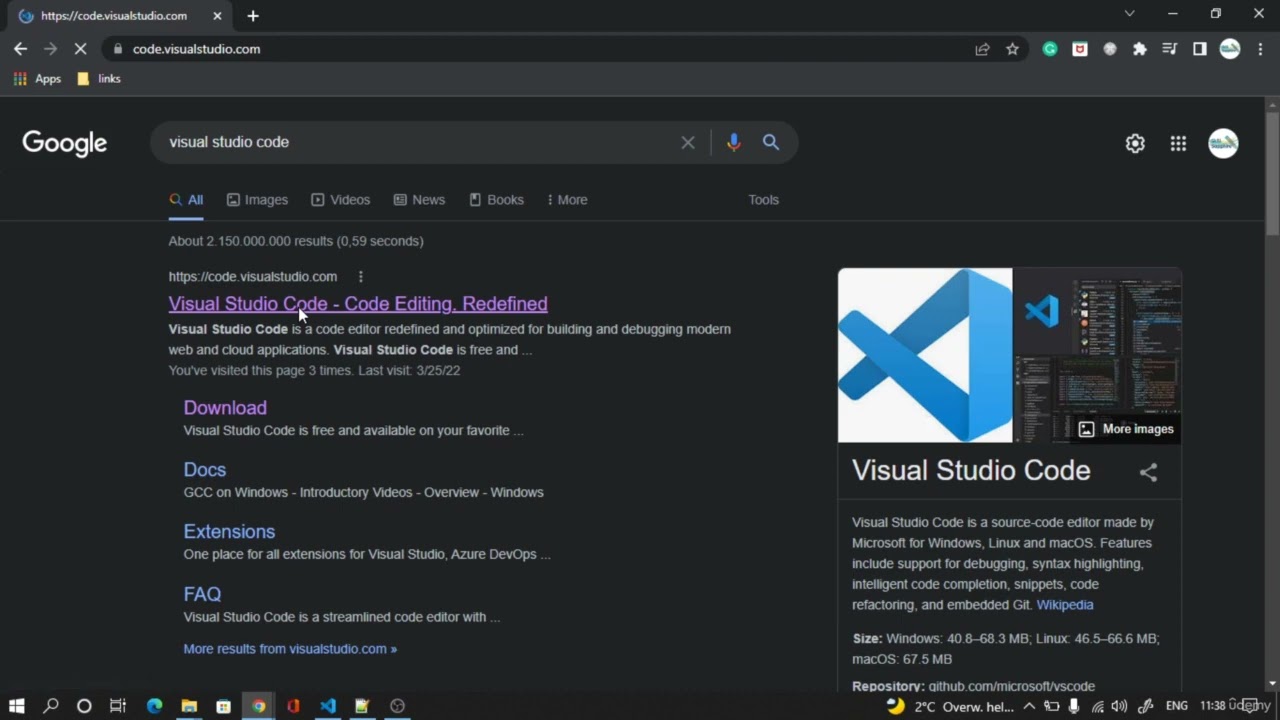Go to the Google homepage via the logo
Image resolution: width=1280 pixels, height=720 pixels.
click(65, 143)
